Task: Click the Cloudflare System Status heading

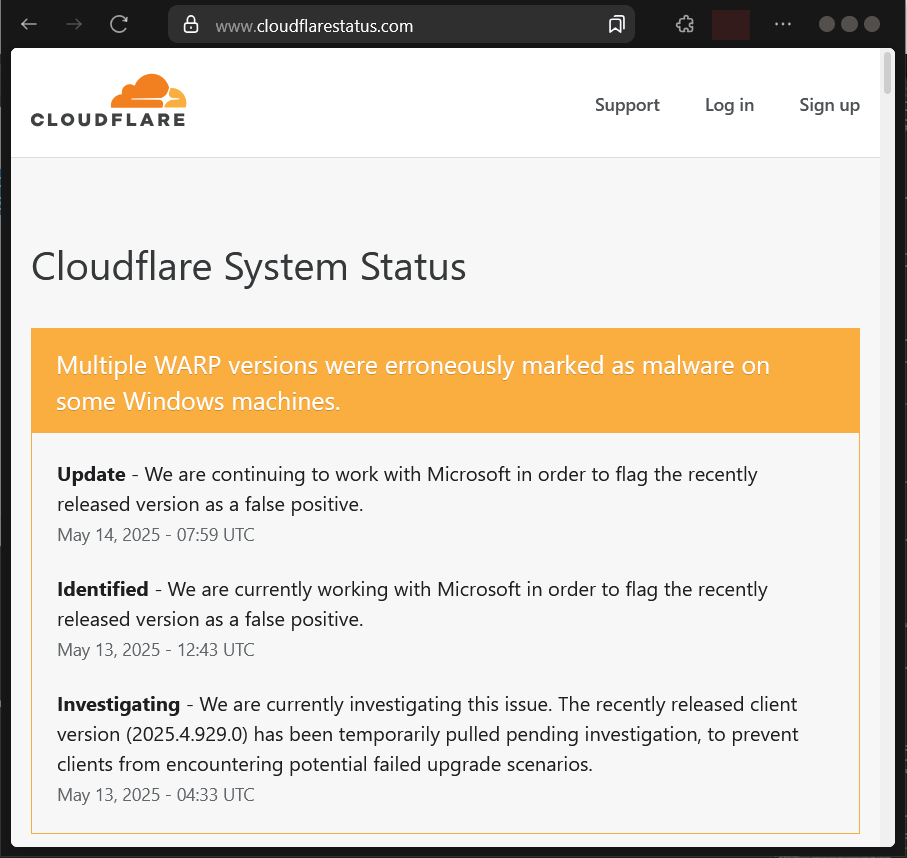Action: coord(249,267)
